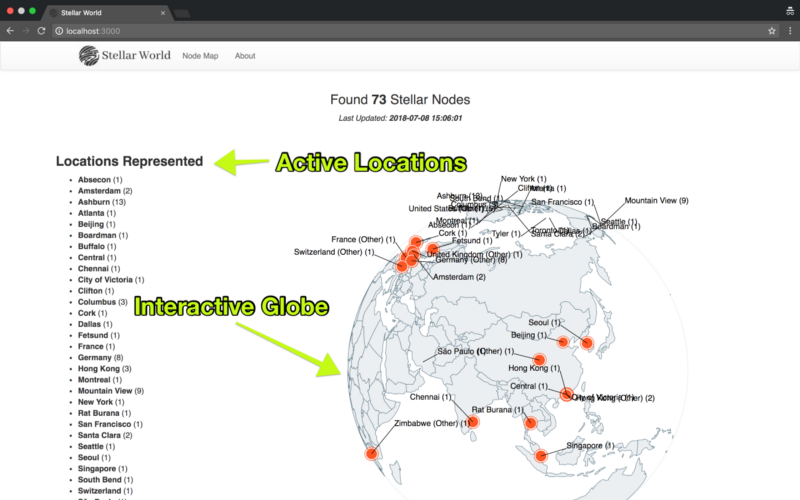
Task: Click 'Switzerland (Other) (1)' globe label
Action: [334, 252]
